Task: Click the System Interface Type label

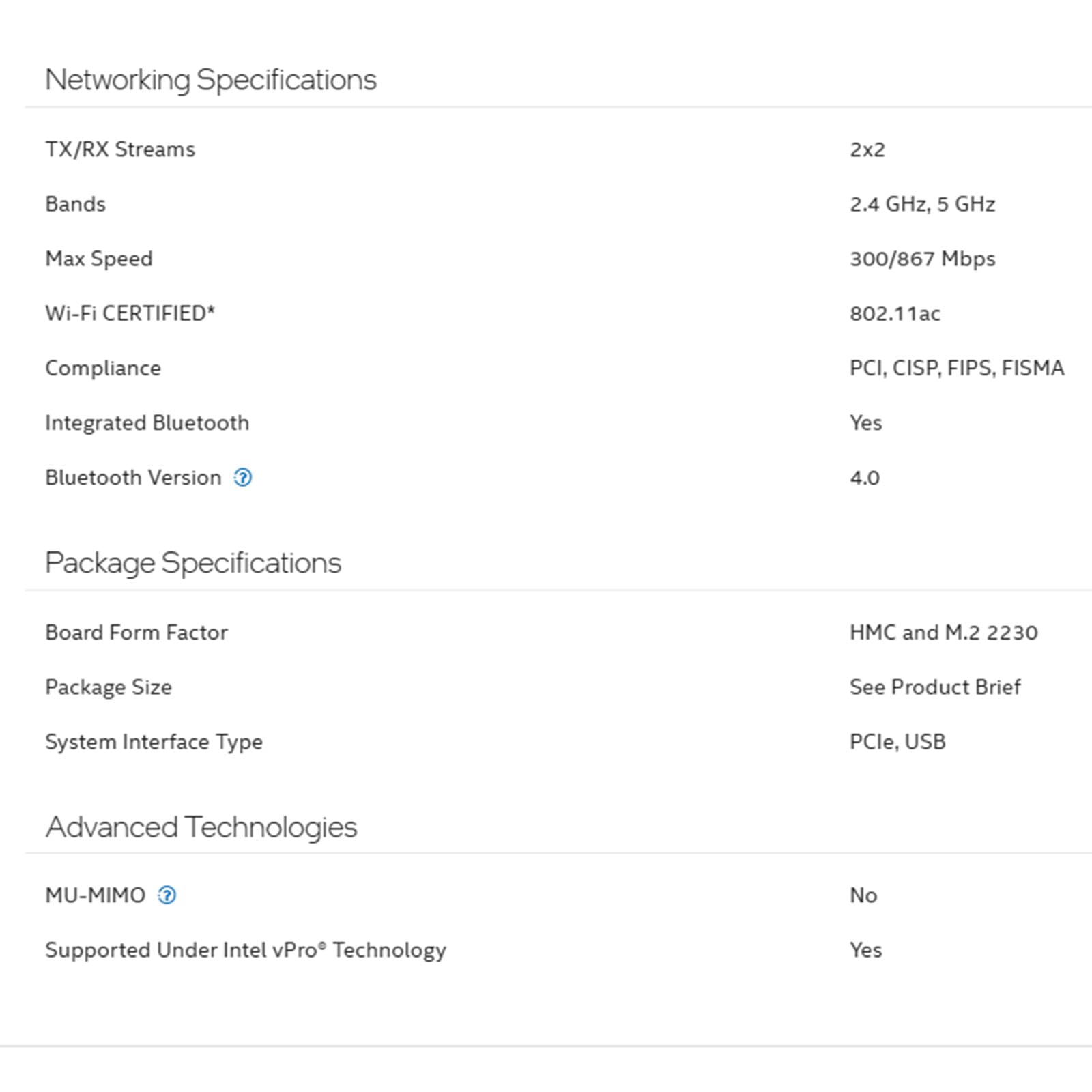Action: 154,742
